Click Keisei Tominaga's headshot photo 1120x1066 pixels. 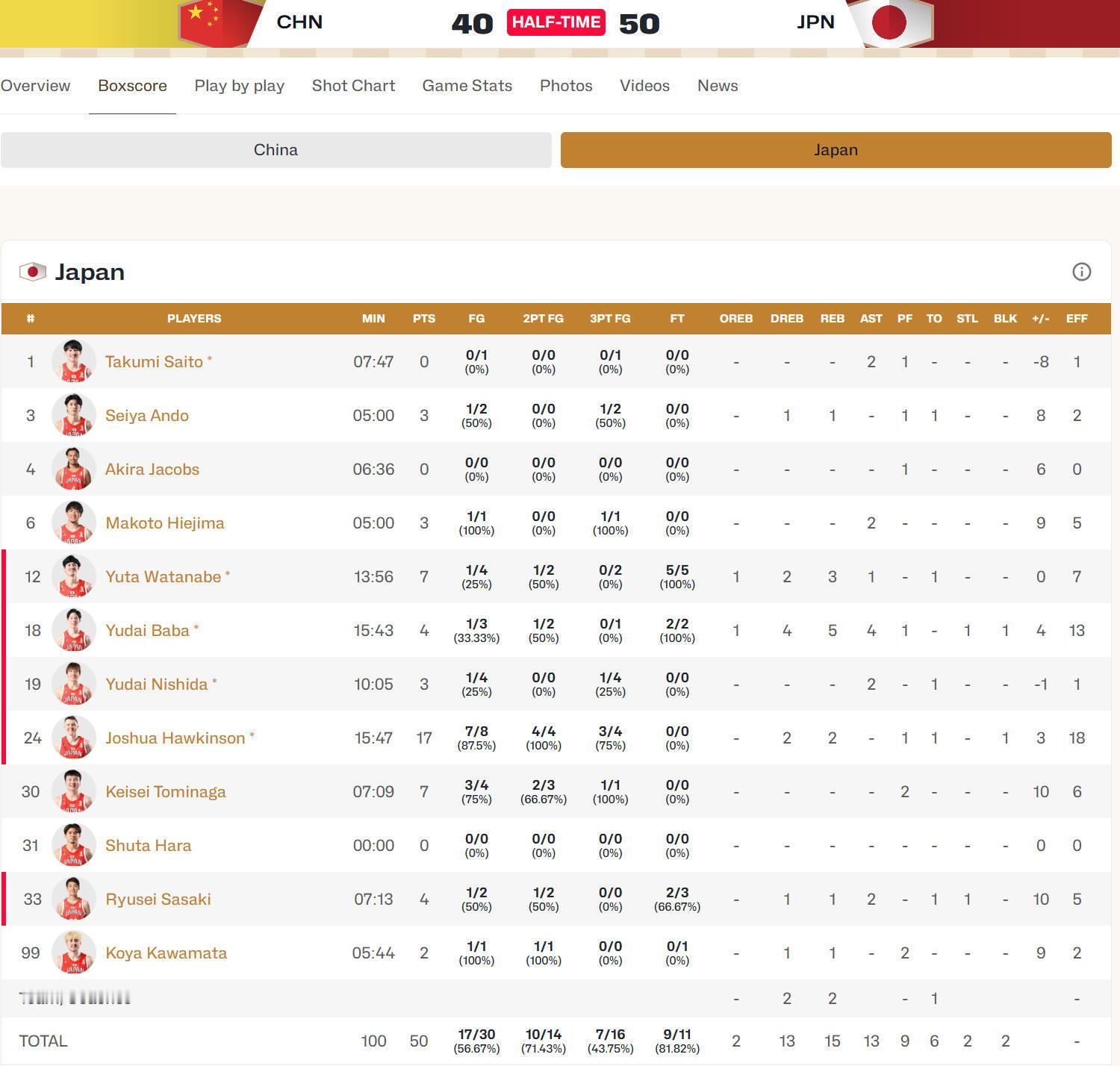pos(73,792)
